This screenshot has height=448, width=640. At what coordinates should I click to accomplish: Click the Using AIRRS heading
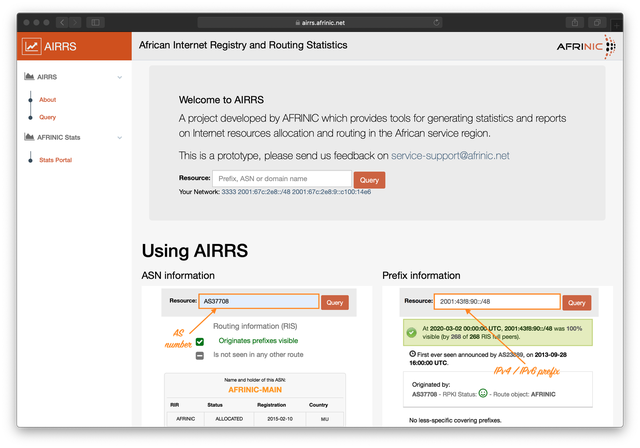[x=195, y=251]
